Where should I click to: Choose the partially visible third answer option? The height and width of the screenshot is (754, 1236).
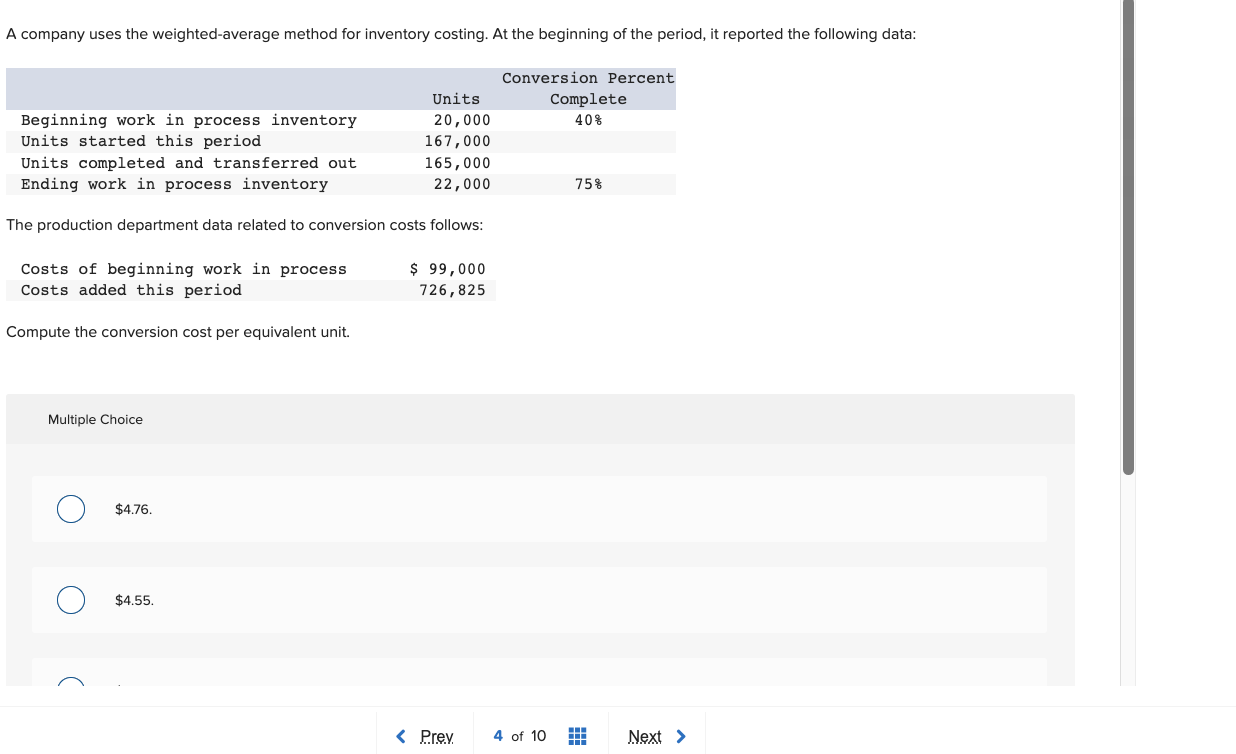point(70,686)
